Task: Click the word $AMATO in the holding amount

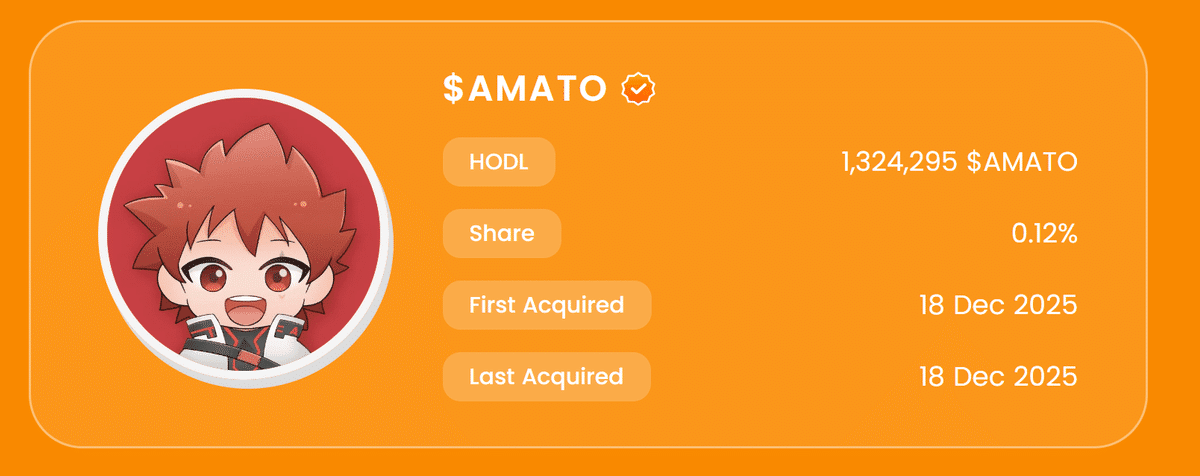Action: coord(1022,162)
